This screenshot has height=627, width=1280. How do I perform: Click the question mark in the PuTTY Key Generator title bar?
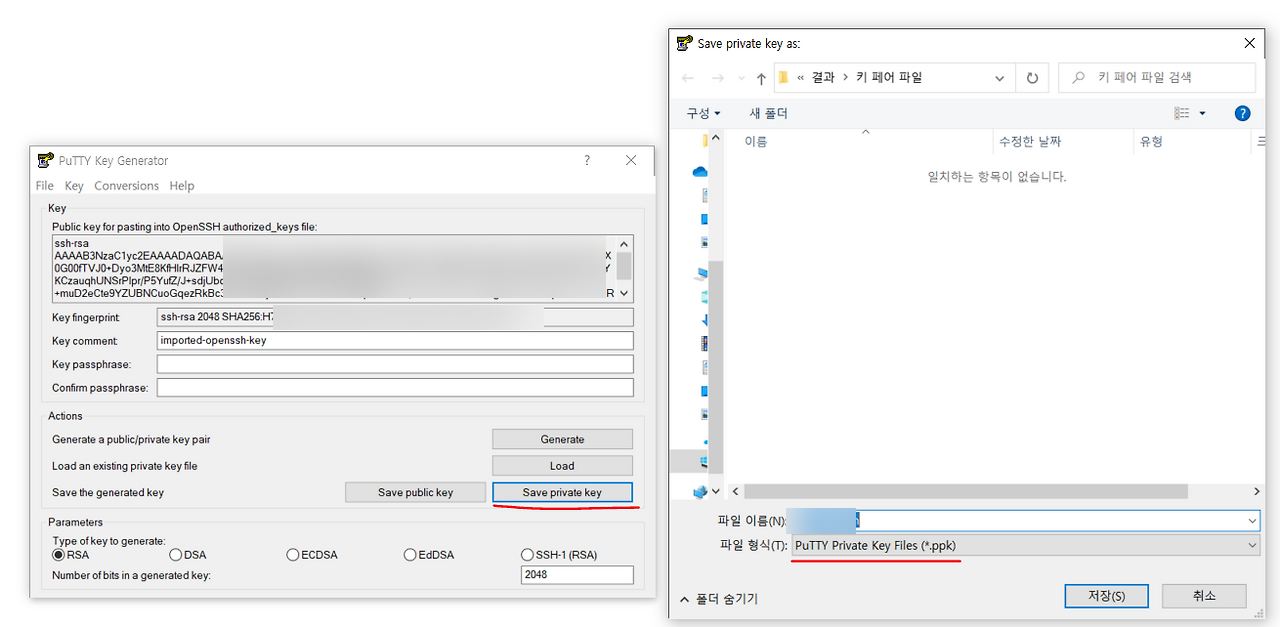587,160
